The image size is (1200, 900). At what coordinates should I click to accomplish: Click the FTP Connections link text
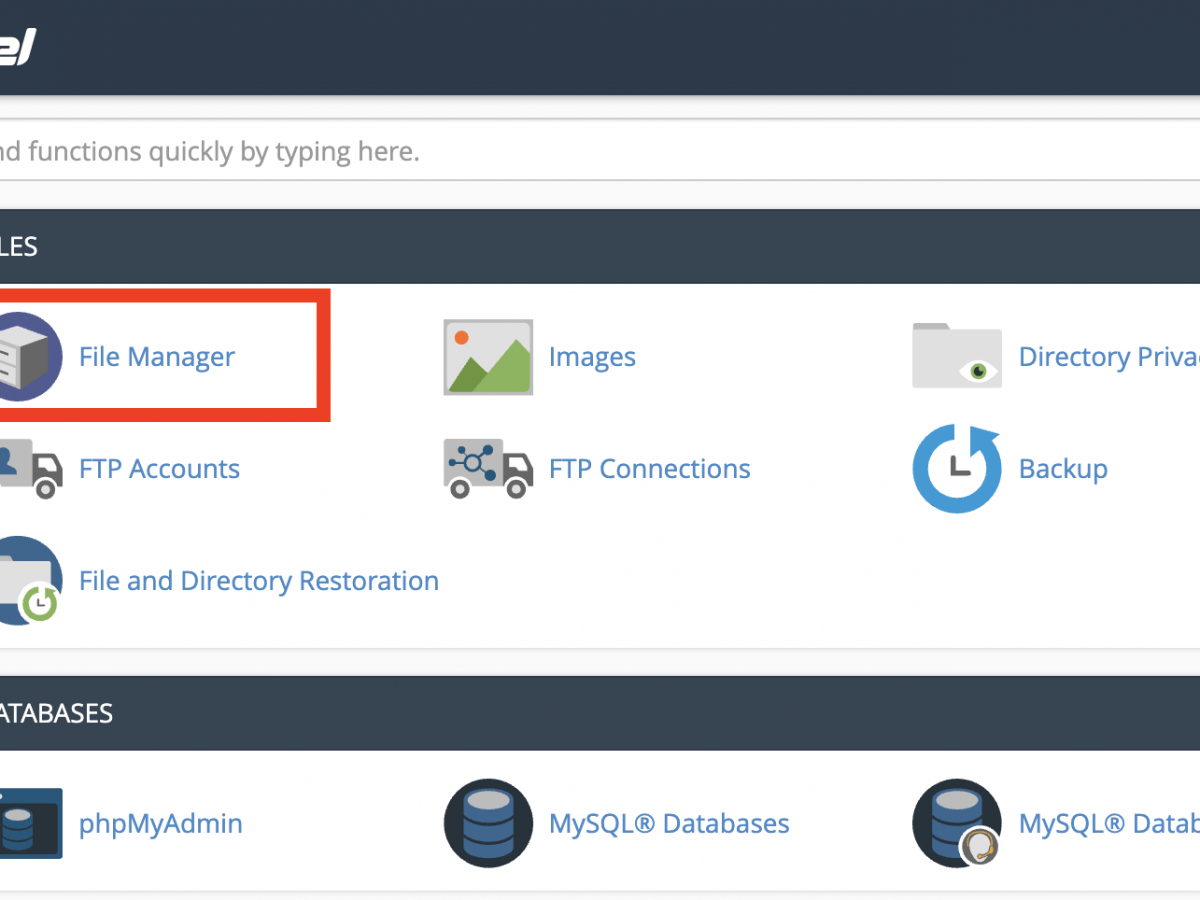650,469
